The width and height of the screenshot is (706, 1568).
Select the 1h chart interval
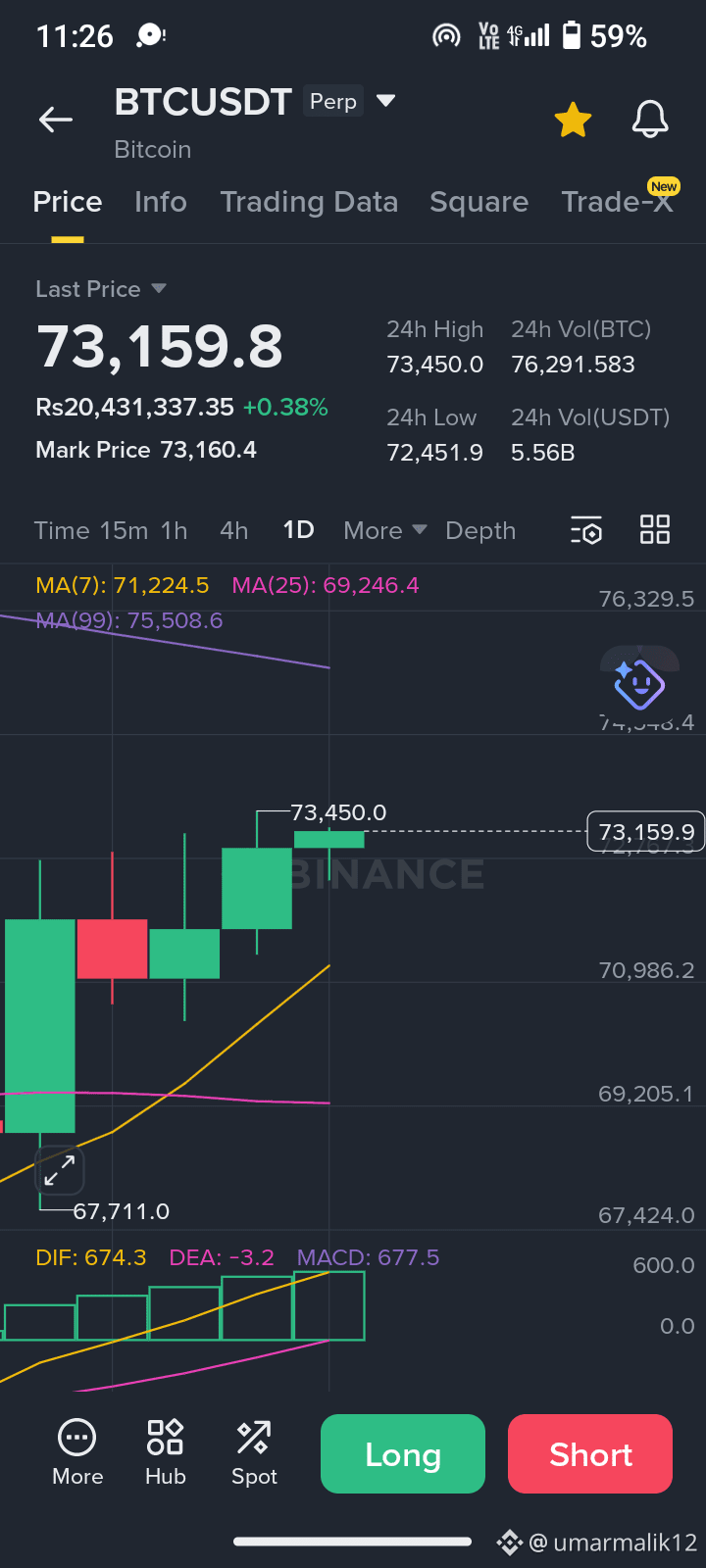click(175, 530)
